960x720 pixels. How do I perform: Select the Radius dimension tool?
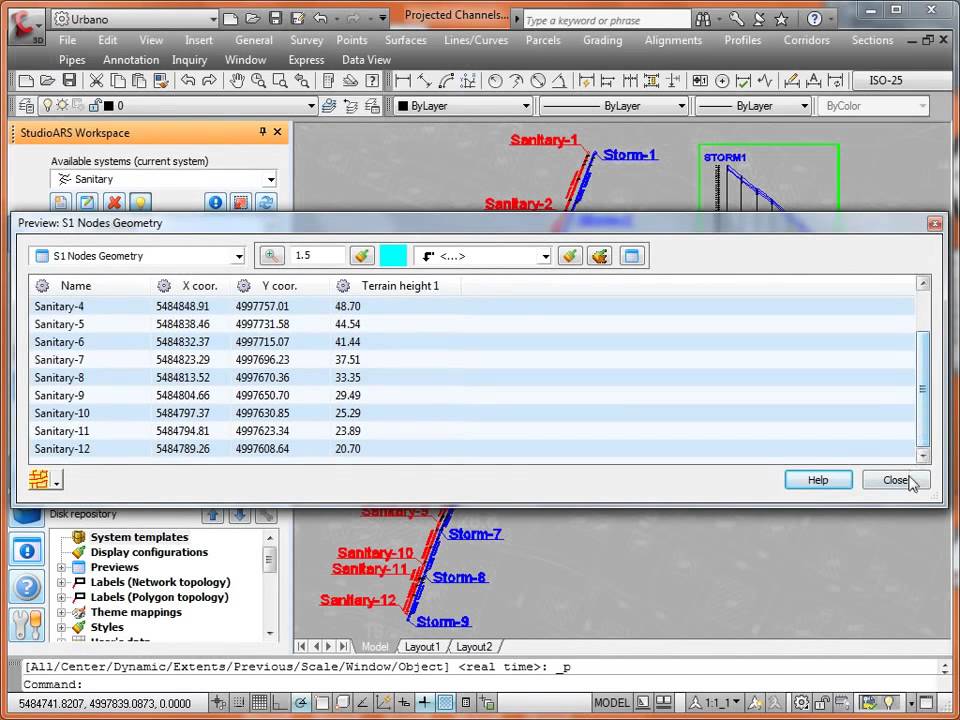[495, 80]
